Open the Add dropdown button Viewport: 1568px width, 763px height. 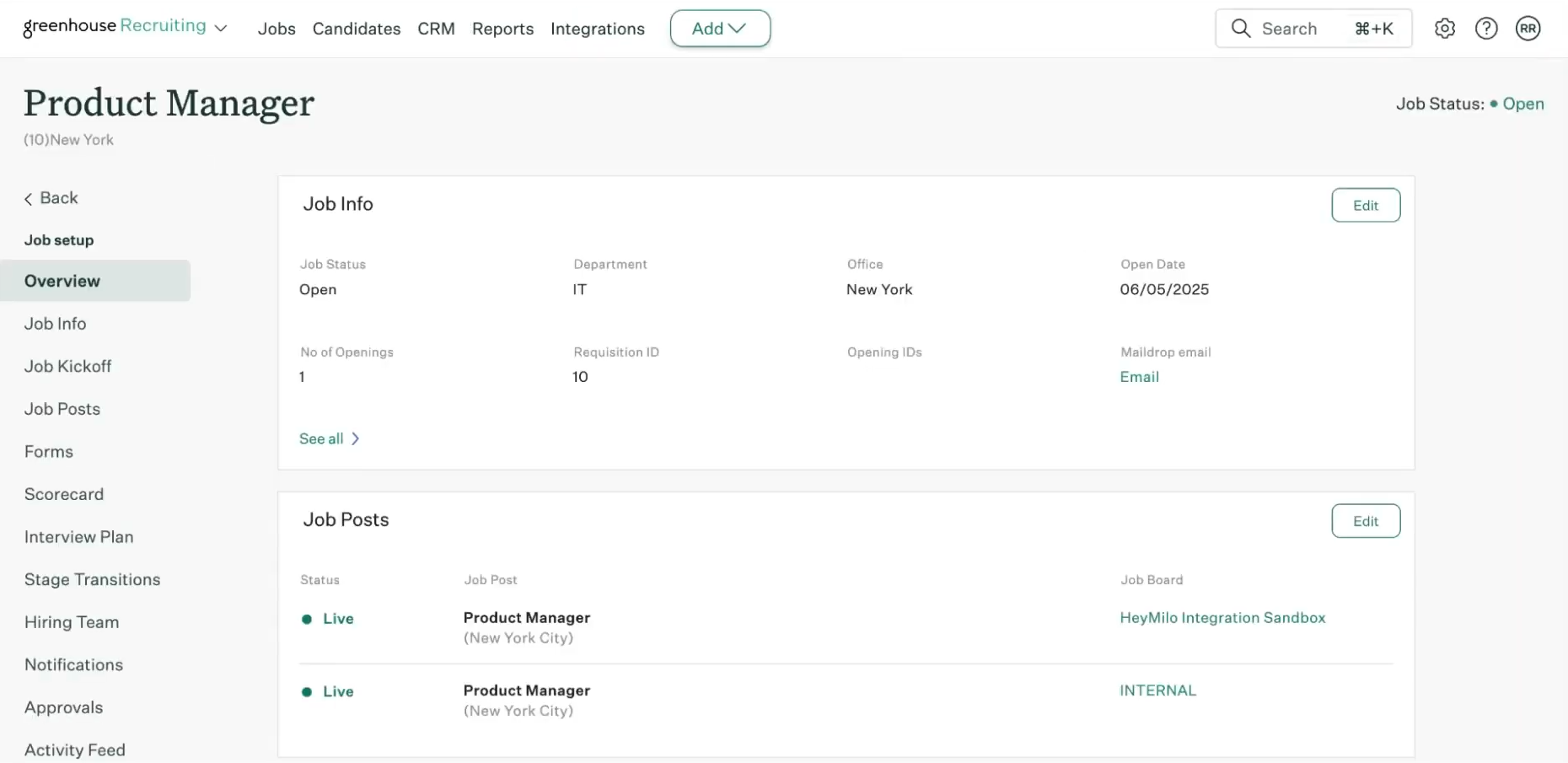[720, 29]
